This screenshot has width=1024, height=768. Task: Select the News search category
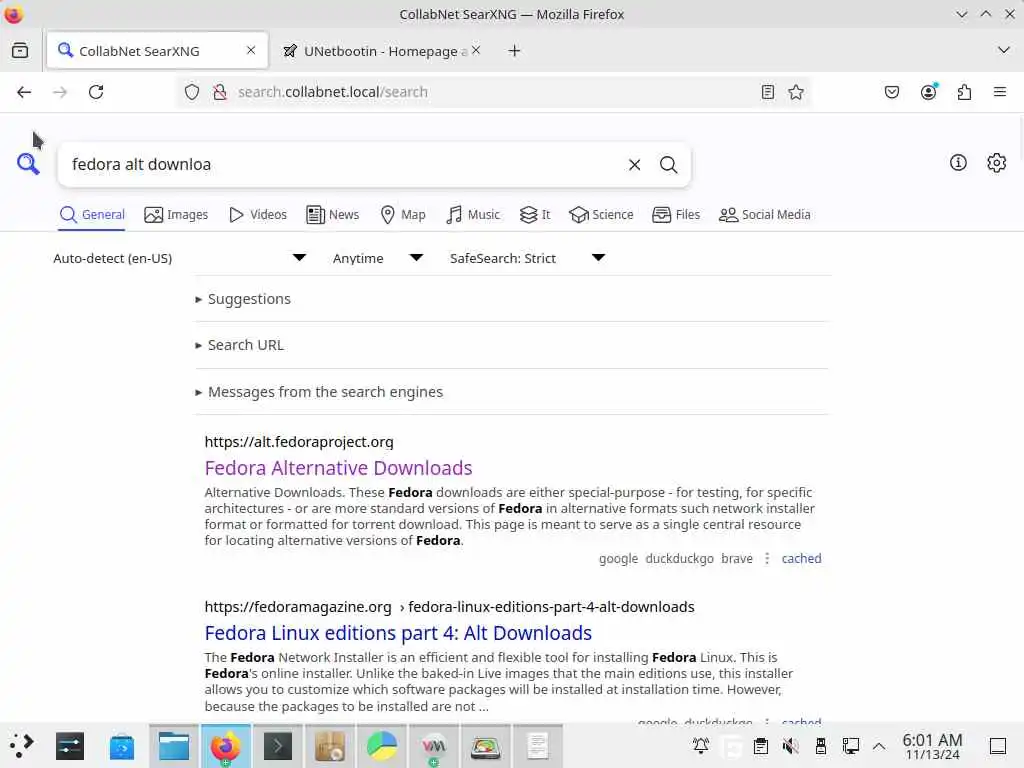tap(332, 215)
